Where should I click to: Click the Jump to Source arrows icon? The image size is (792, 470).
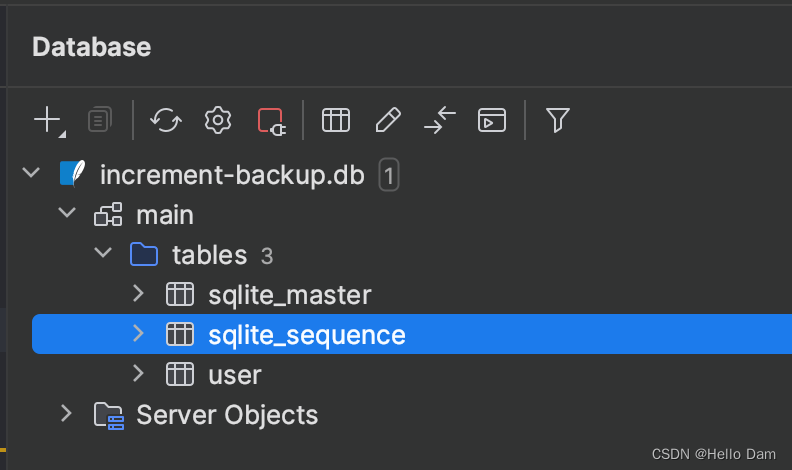440,120
